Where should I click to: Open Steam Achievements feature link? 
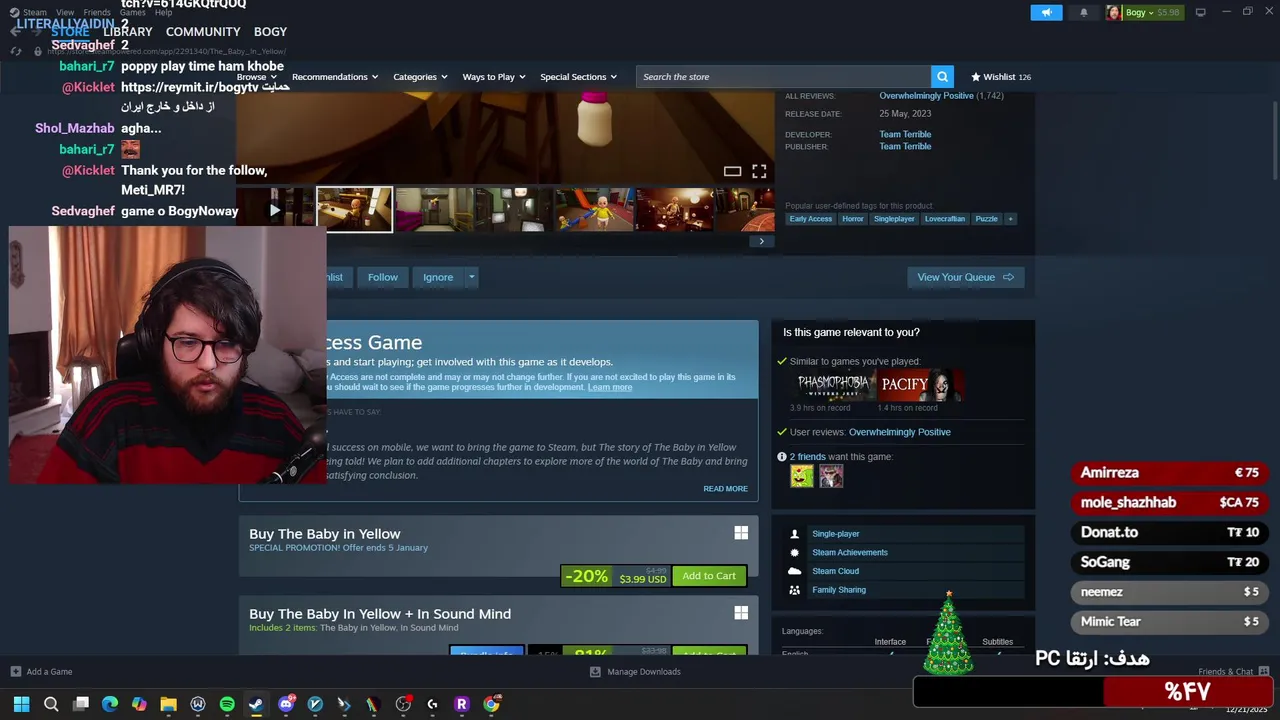pyautogui.click(x=850, y=552)
